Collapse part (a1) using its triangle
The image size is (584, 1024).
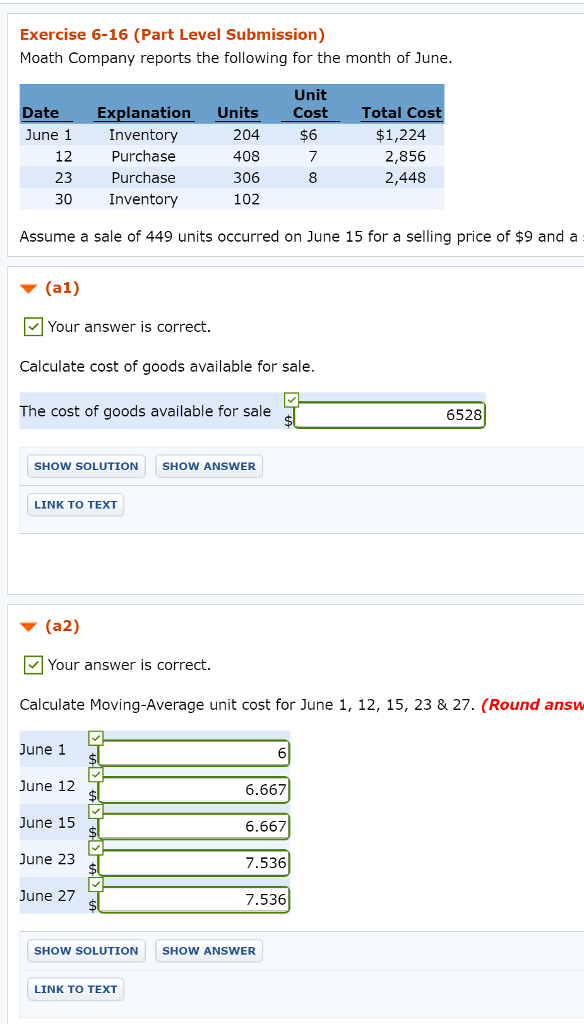[x=26, y=288]
